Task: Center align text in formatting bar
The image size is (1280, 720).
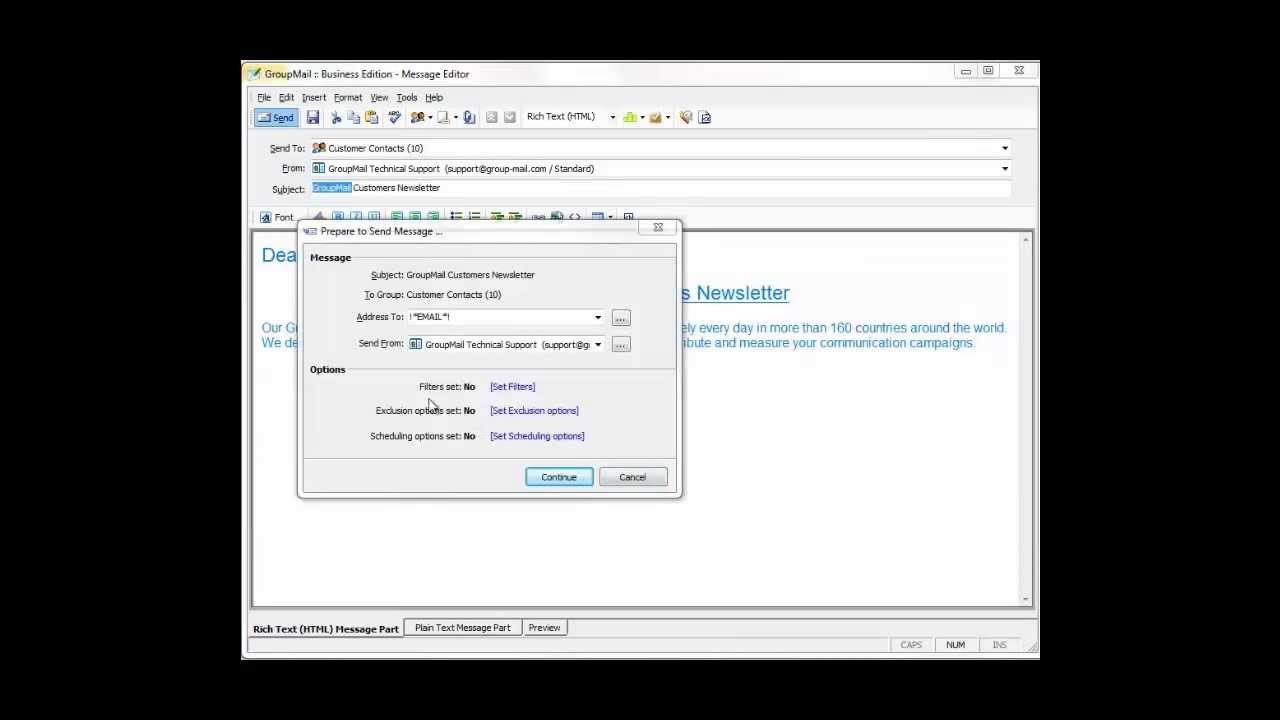Action: (415, 216)
